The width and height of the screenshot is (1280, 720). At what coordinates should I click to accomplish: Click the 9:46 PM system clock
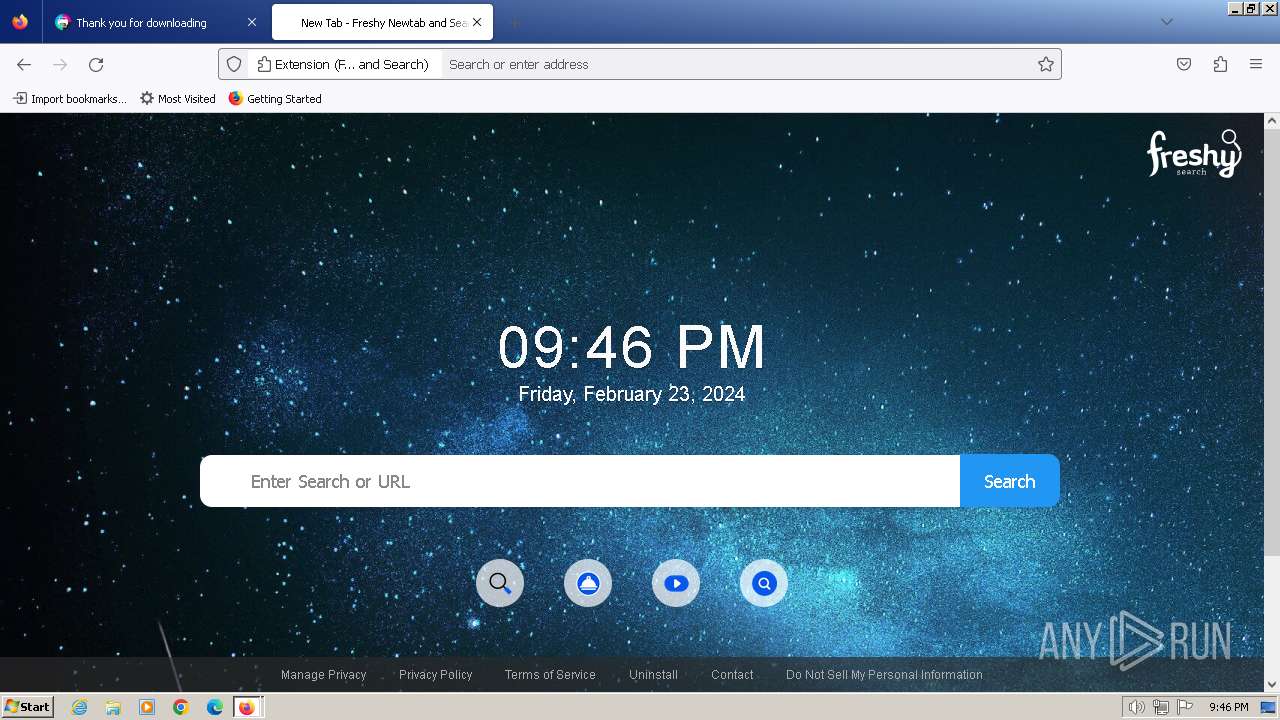[x=1228, y=707]
